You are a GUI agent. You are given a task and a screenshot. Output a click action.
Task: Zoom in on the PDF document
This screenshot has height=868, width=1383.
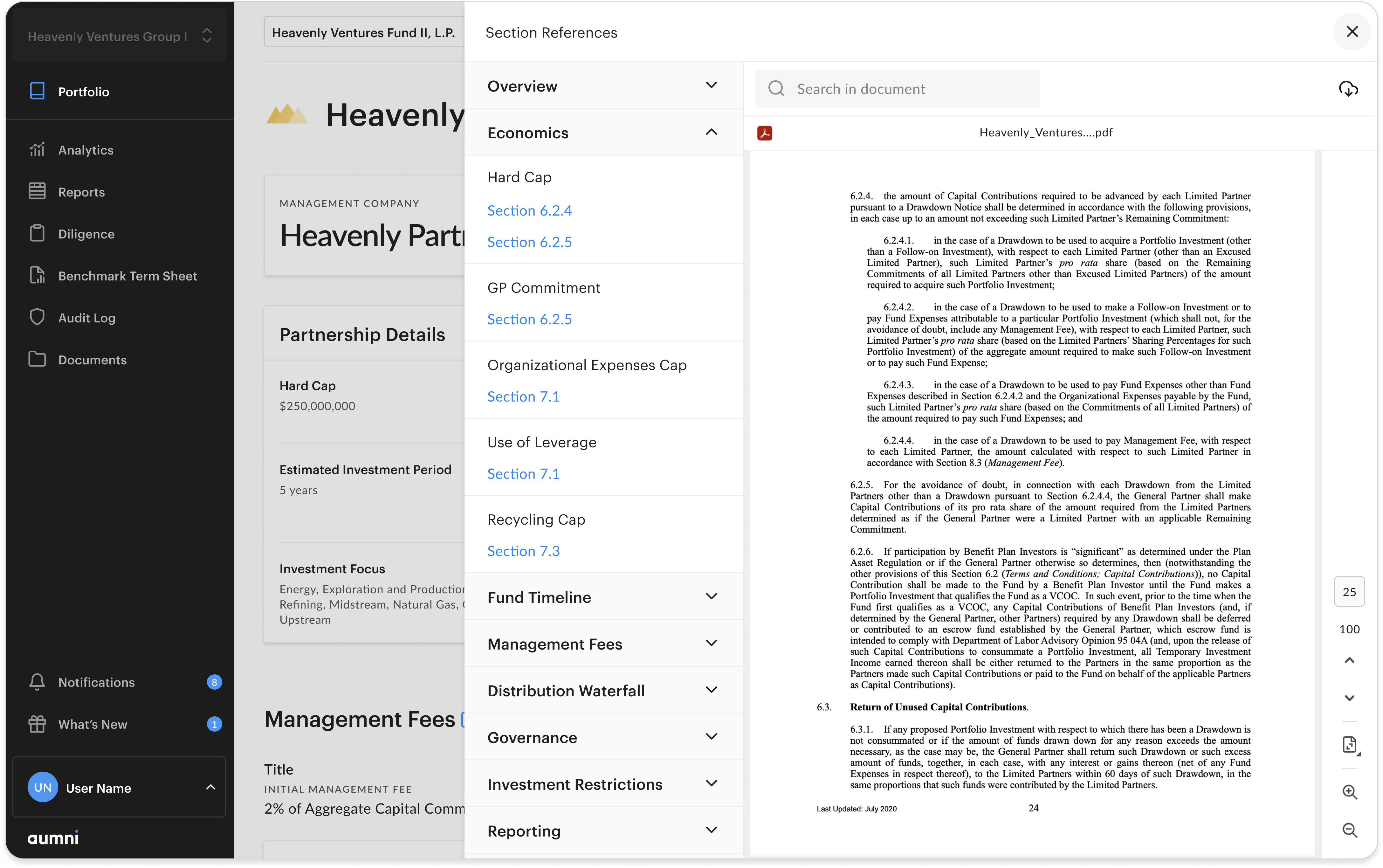(1349, 792)
